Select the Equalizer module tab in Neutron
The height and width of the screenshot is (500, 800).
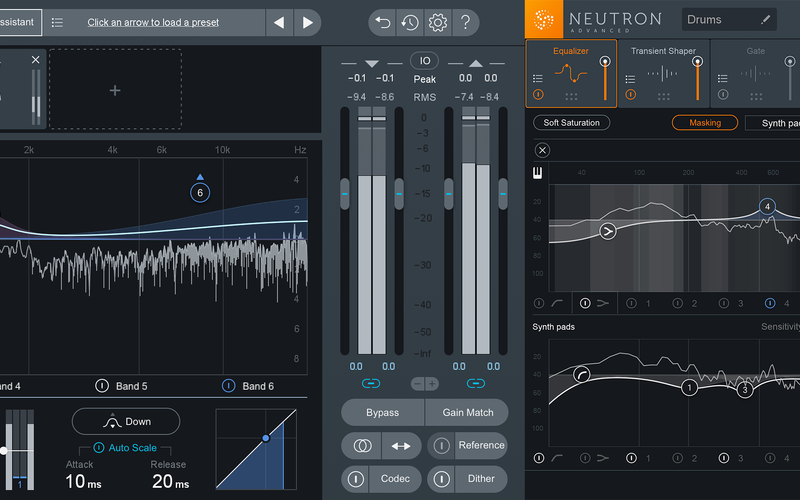coord(571,73)
